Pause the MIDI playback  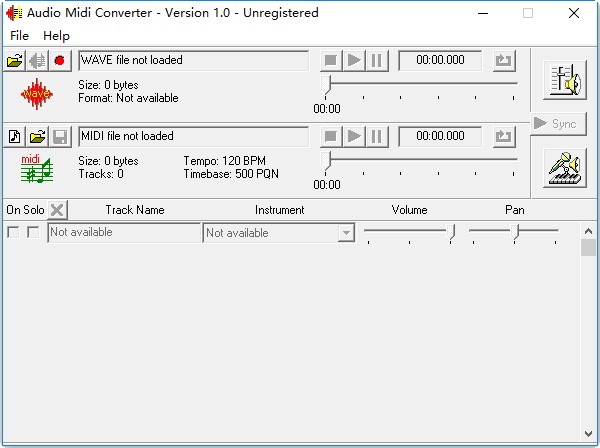pyautogui.click(x=376, y=136)
